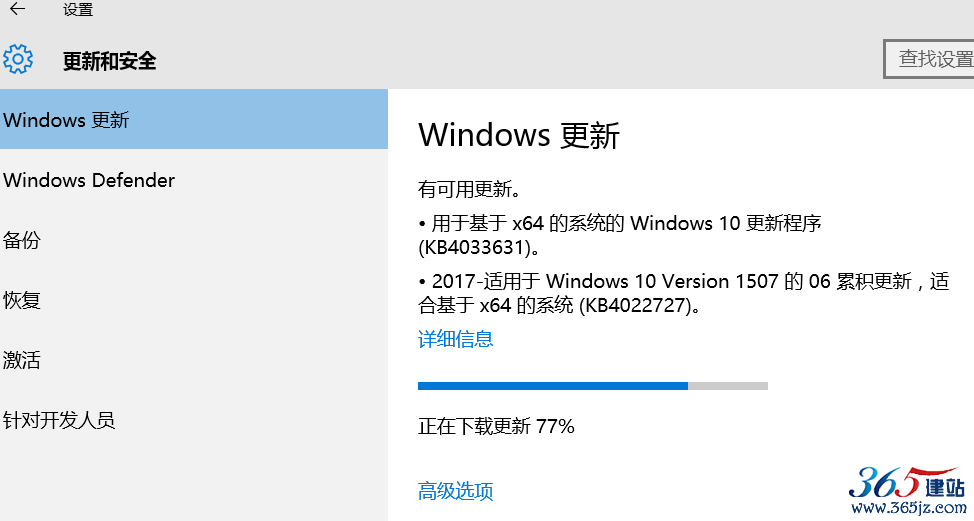Click the 更新和安全 page heading
This screenshot has width=974, height=521.
[109, 61]
